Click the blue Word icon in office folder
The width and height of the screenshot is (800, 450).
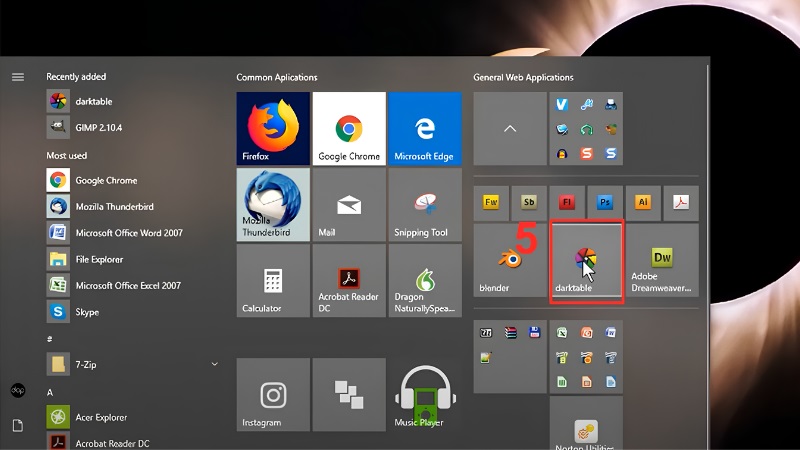[611, 333]
